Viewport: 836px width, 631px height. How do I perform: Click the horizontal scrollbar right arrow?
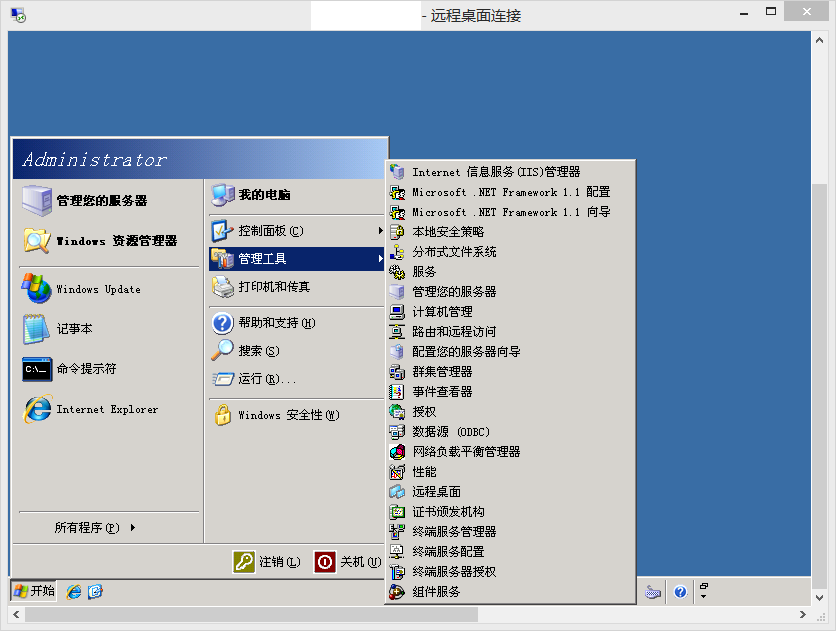coord(803,614)
